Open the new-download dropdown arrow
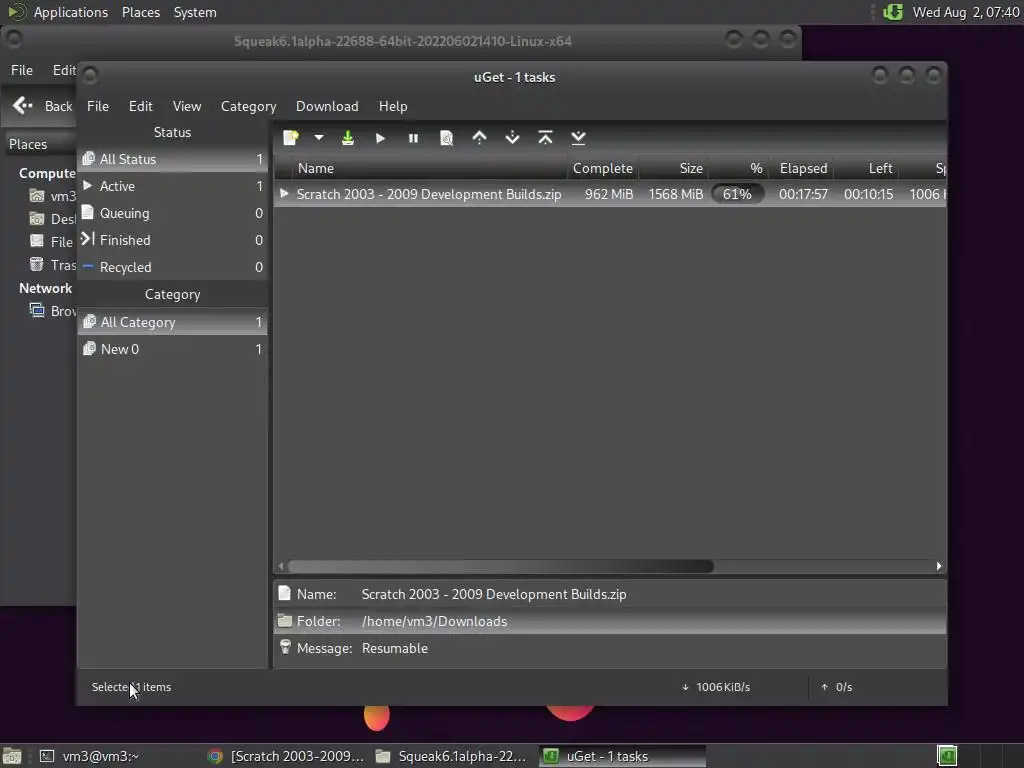 pyautogui.click(x=319, y=138)
